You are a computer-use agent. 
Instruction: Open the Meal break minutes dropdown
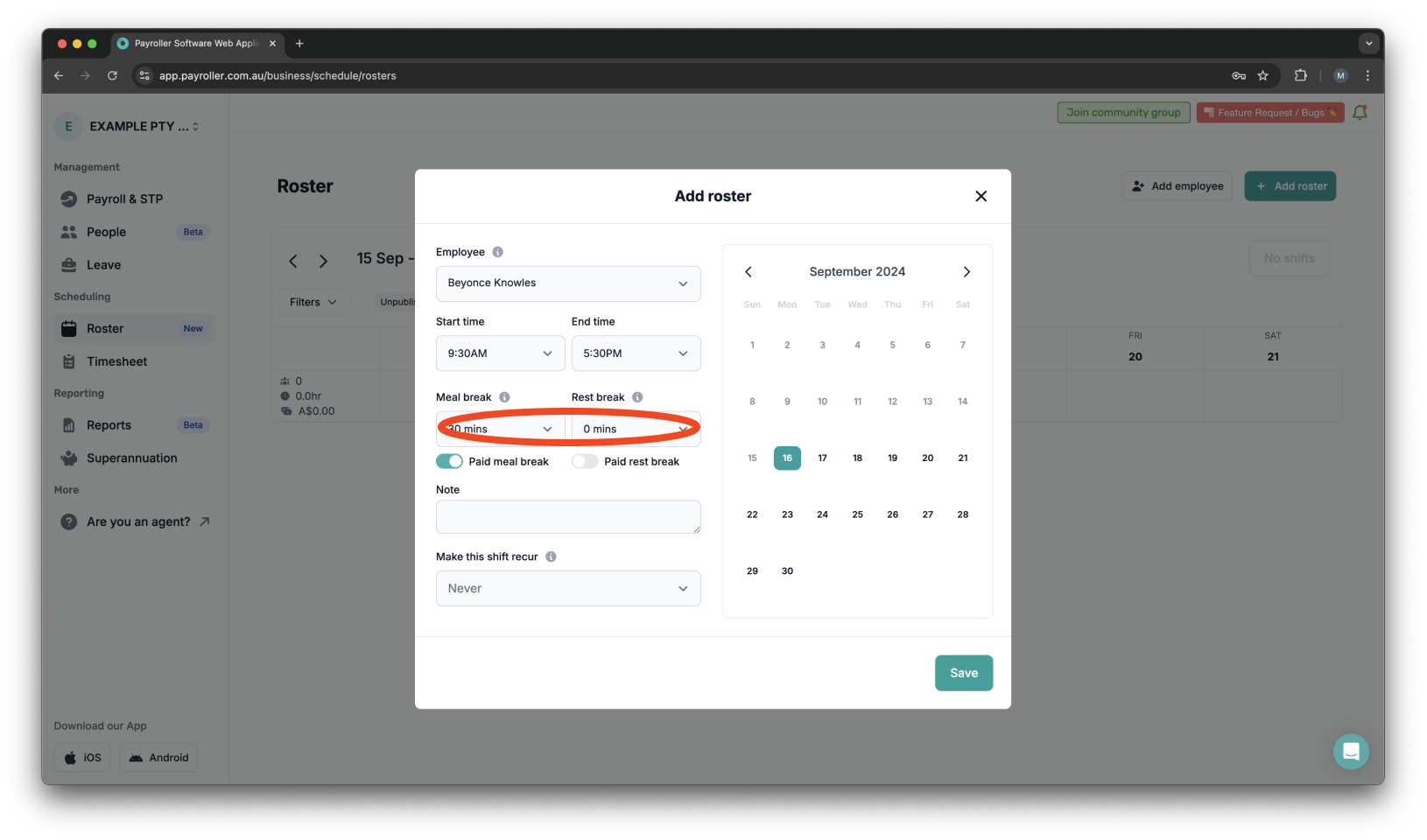(x=500, y=429)
